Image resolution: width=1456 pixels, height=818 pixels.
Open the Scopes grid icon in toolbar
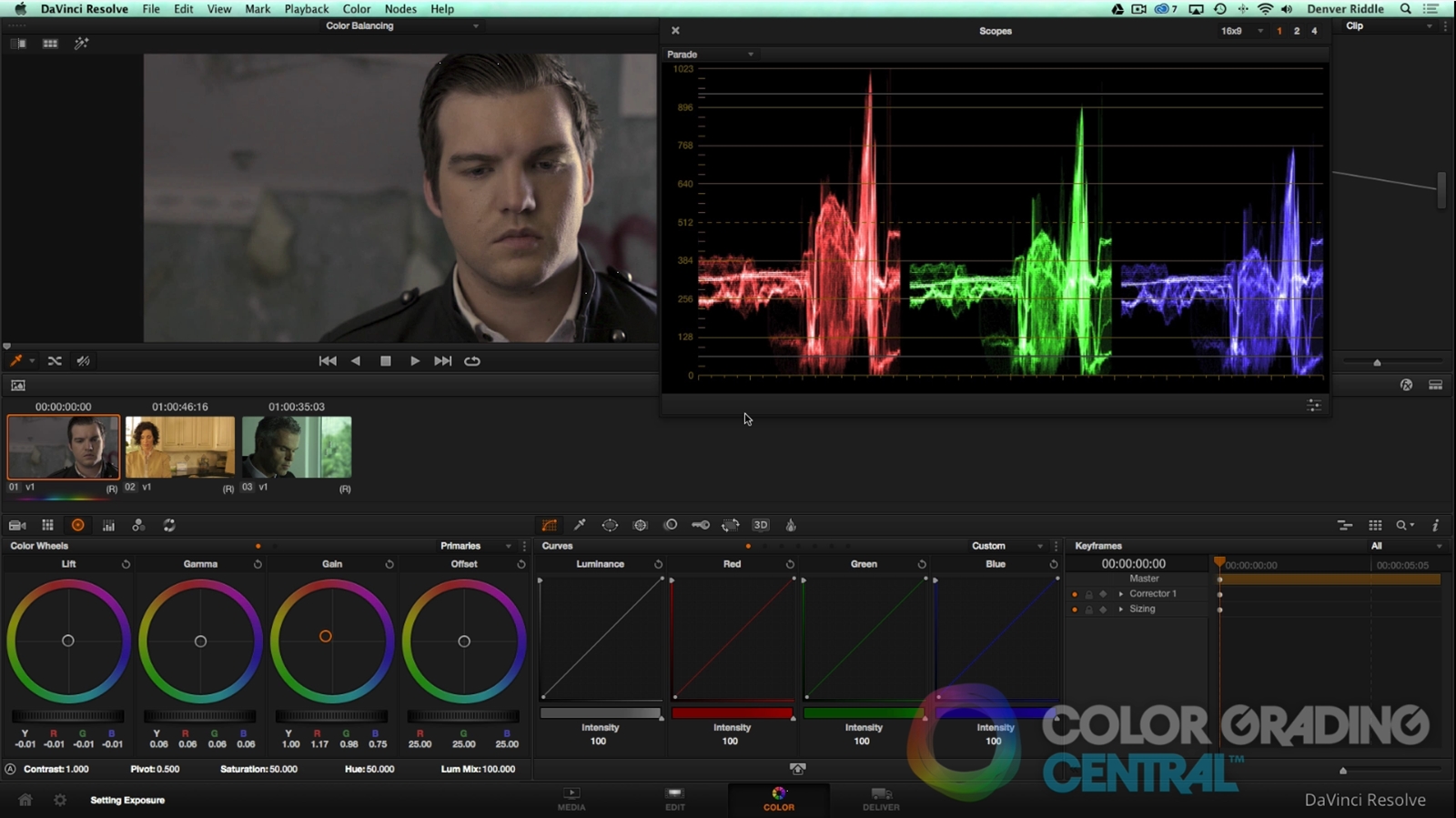[1375, 525]
